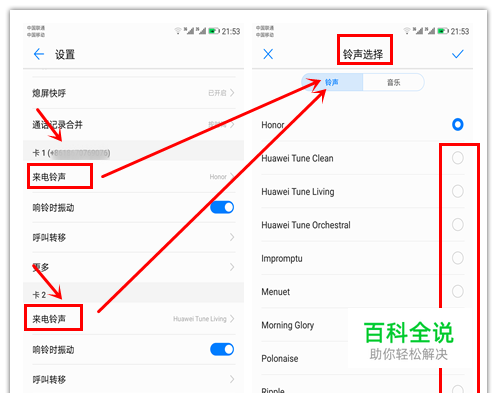Tap Huawei Tune Clean ringtone name
Screen dimensions: 497x393
point(297,158)
